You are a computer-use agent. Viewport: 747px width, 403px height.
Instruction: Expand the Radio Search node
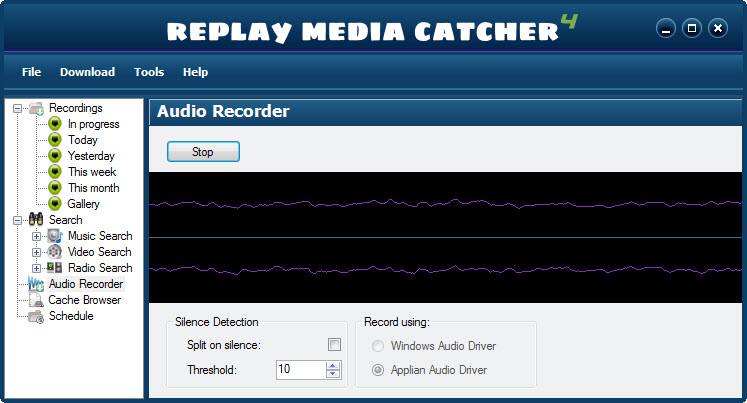pos(36,268)
